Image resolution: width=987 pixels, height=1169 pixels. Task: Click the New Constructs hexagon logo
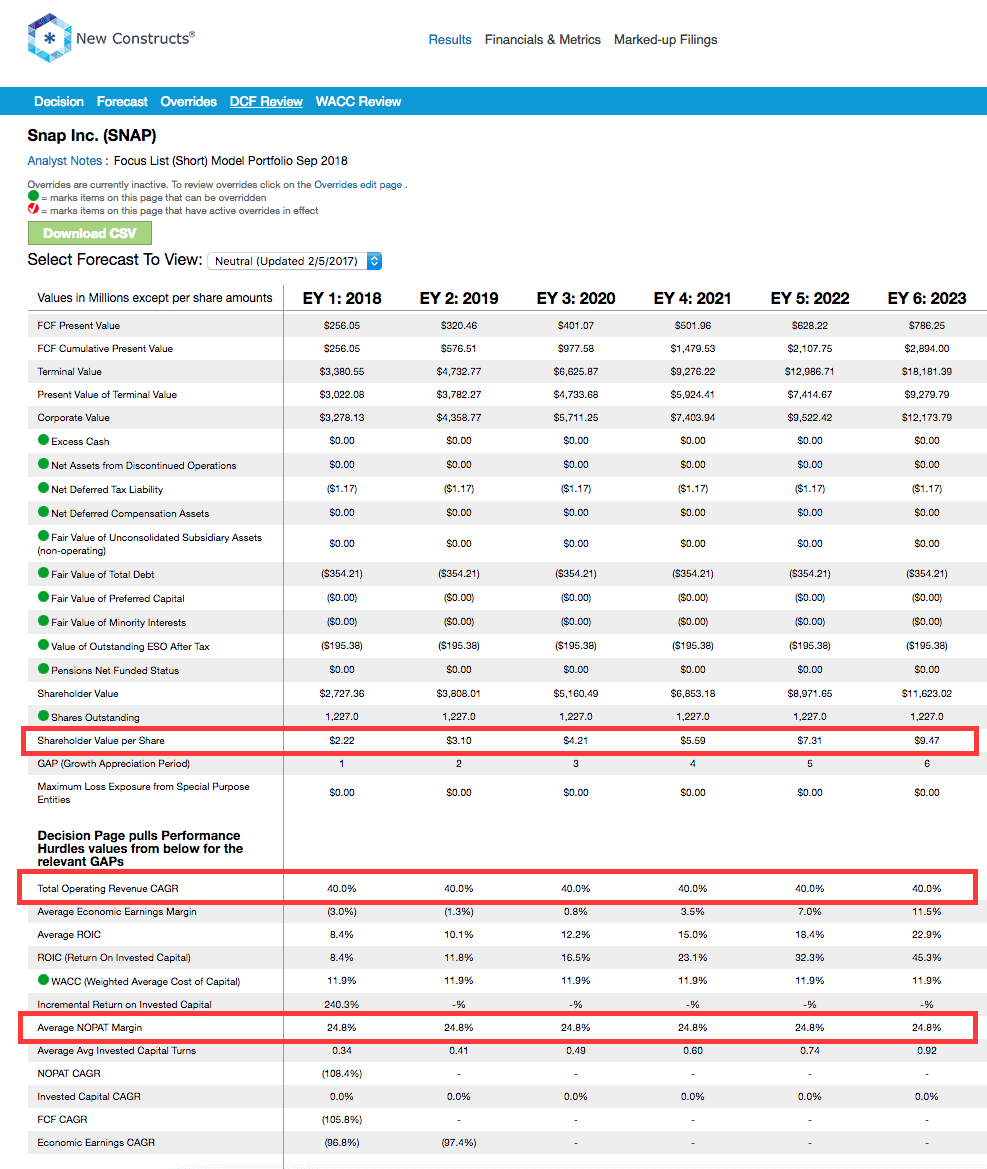pos(49,38)
